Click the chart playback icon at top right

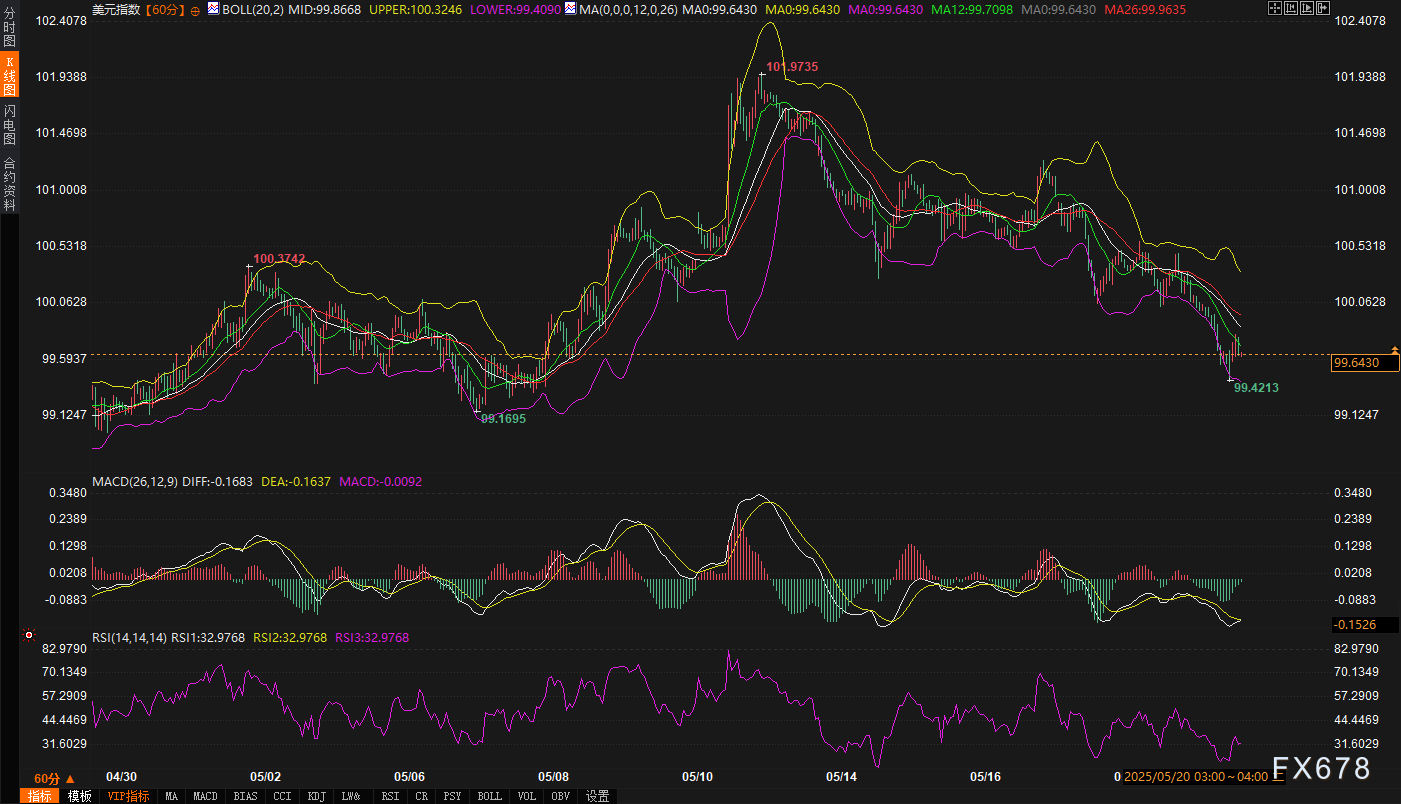click(x=1309, y=8)
